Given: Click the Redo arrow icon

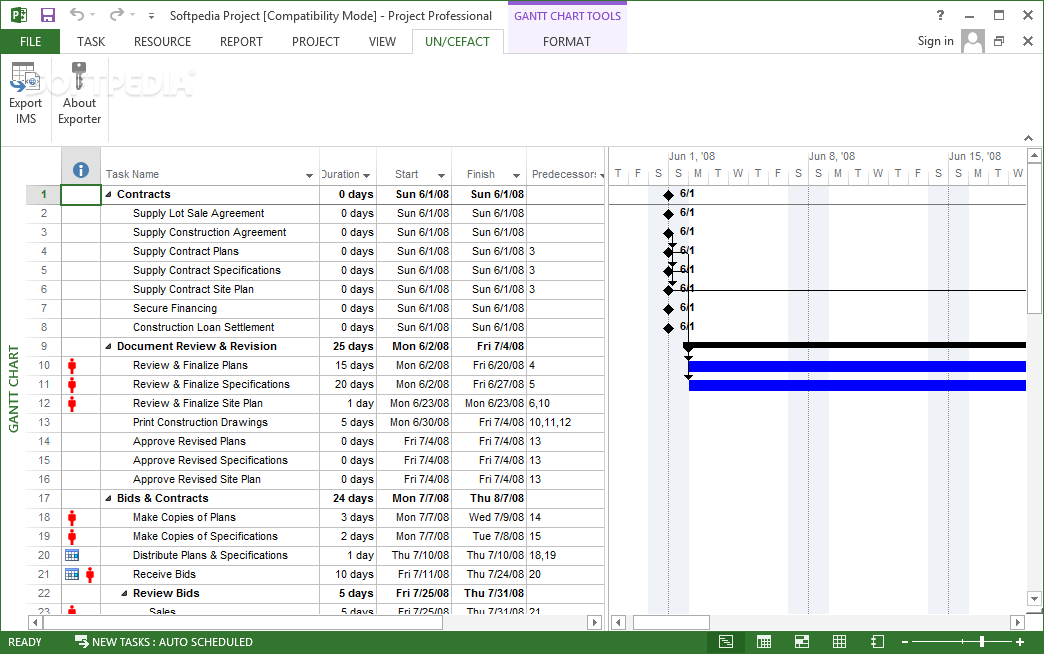Looking at the screenshot, I should click(x=117, y=15).
